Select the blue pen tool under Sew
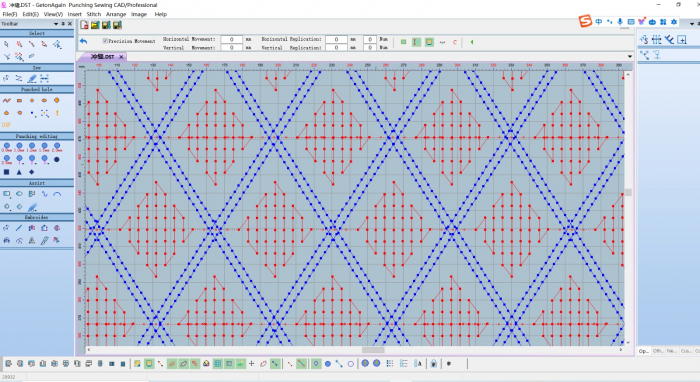The height and width of the screenshot is (382, 700). pyautogui.click(x=32, y=79)
